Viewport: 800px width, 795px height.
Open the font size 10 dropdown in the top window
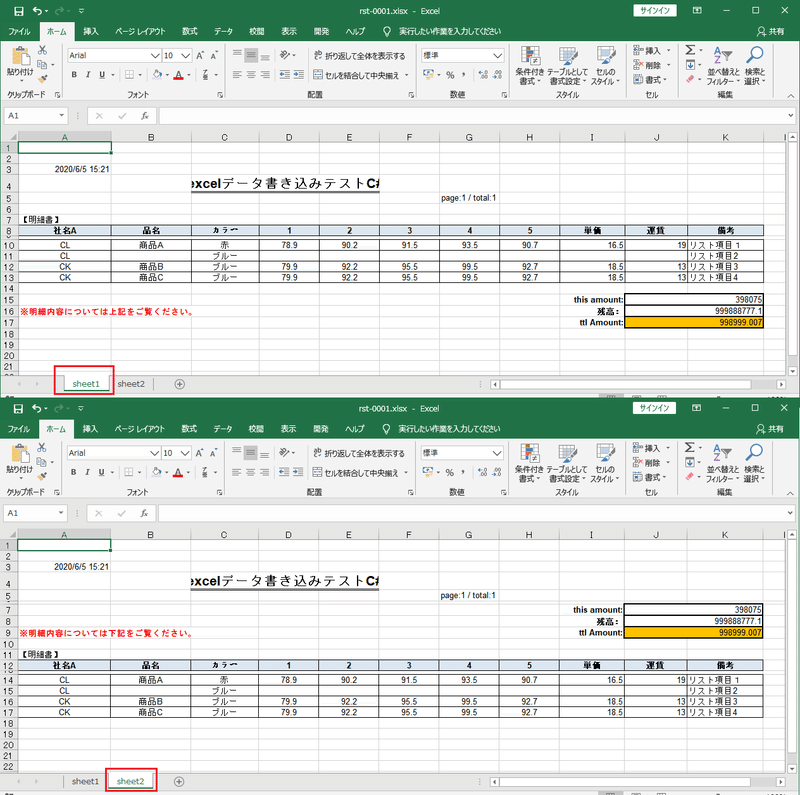pyautogui.click(x=186, y=55)
